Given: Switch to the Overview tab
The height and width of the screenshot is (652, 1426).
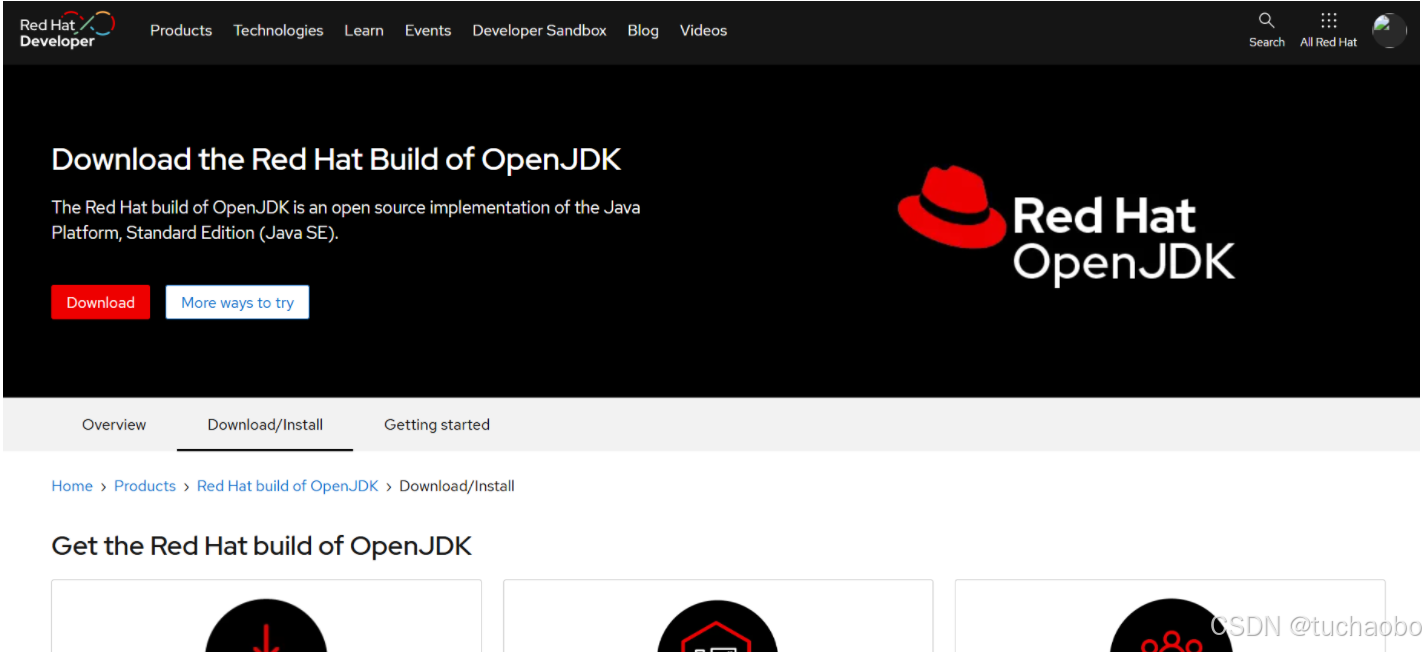Looking at the screenshot, I should coord(114,425).
